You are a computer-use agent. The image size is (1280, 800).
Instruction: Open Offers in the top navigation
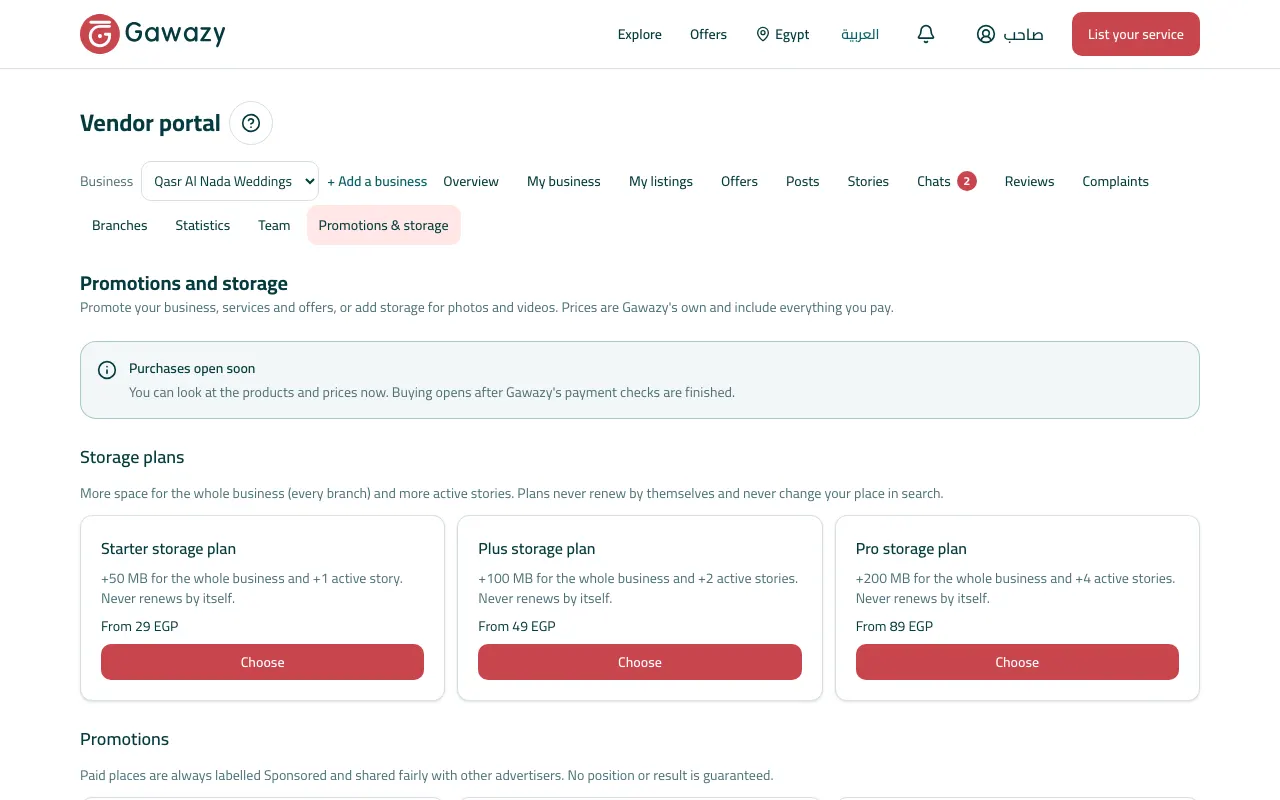pos(708,34)
